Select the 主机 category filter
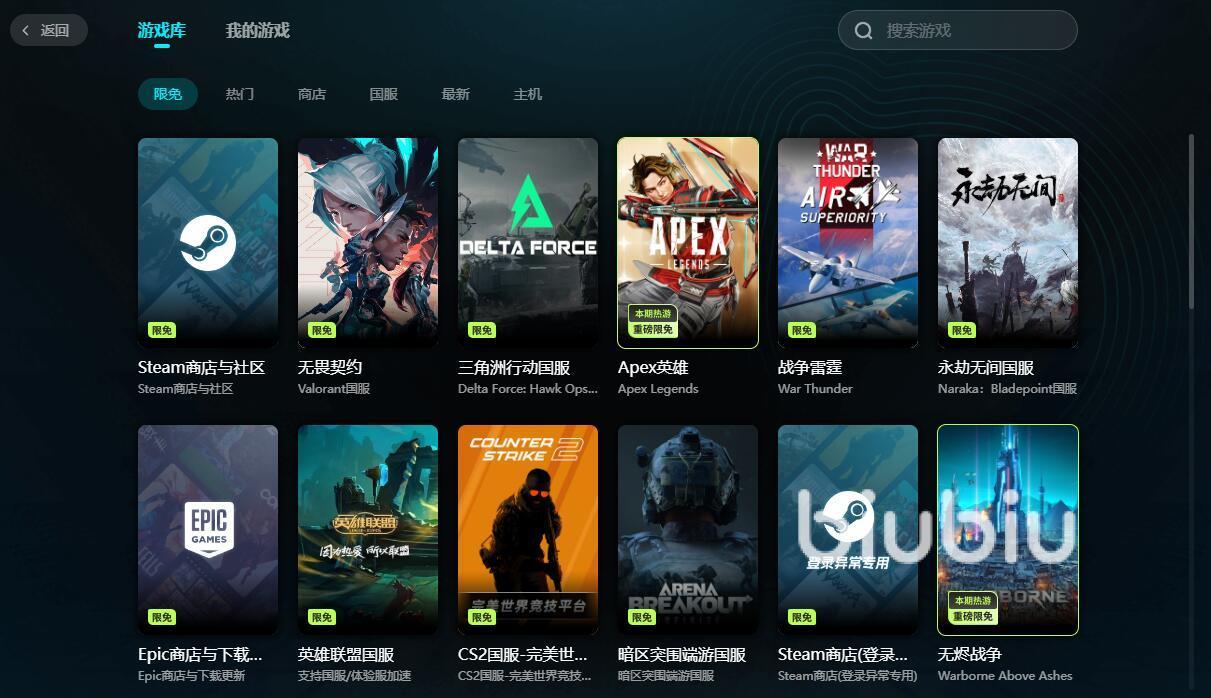 point(528,94)
